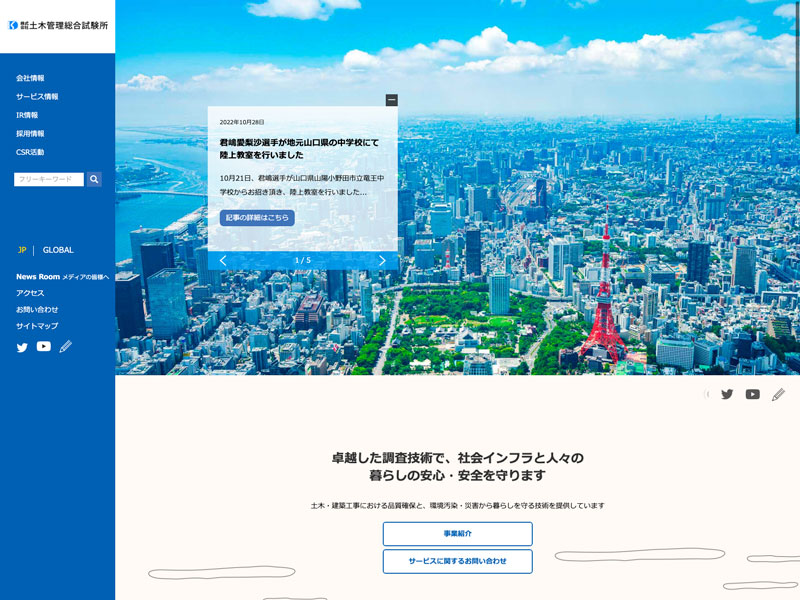Open the サービス情報 menu item

coord(37,97)
